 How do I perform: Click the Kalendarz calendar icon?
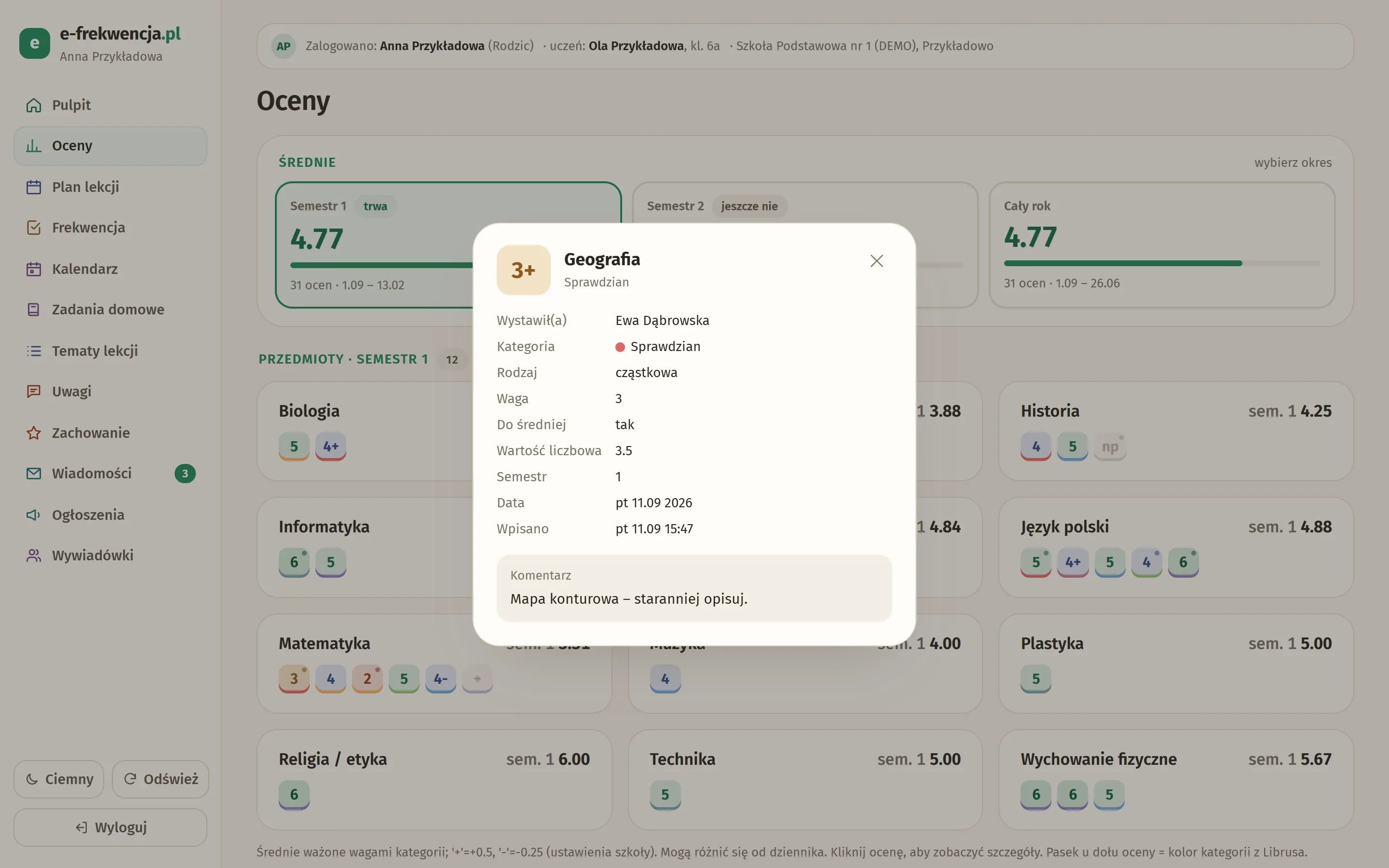(34, 269)
